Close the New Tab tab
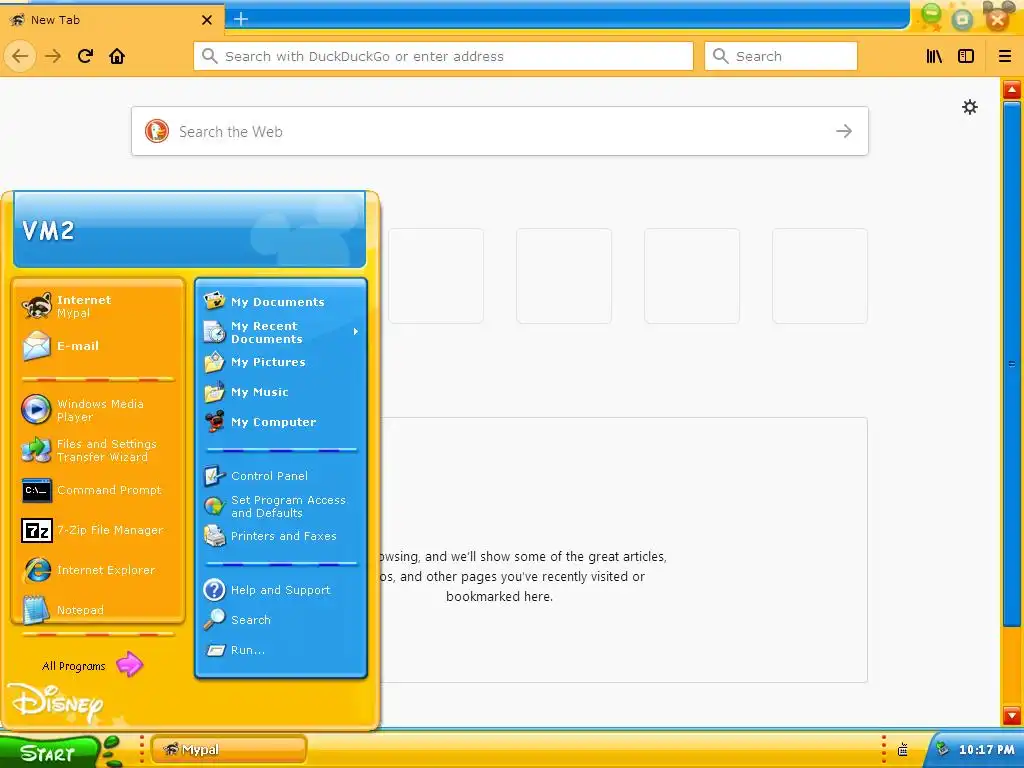This screenshot has height=768, width=1024. point(207,20)
